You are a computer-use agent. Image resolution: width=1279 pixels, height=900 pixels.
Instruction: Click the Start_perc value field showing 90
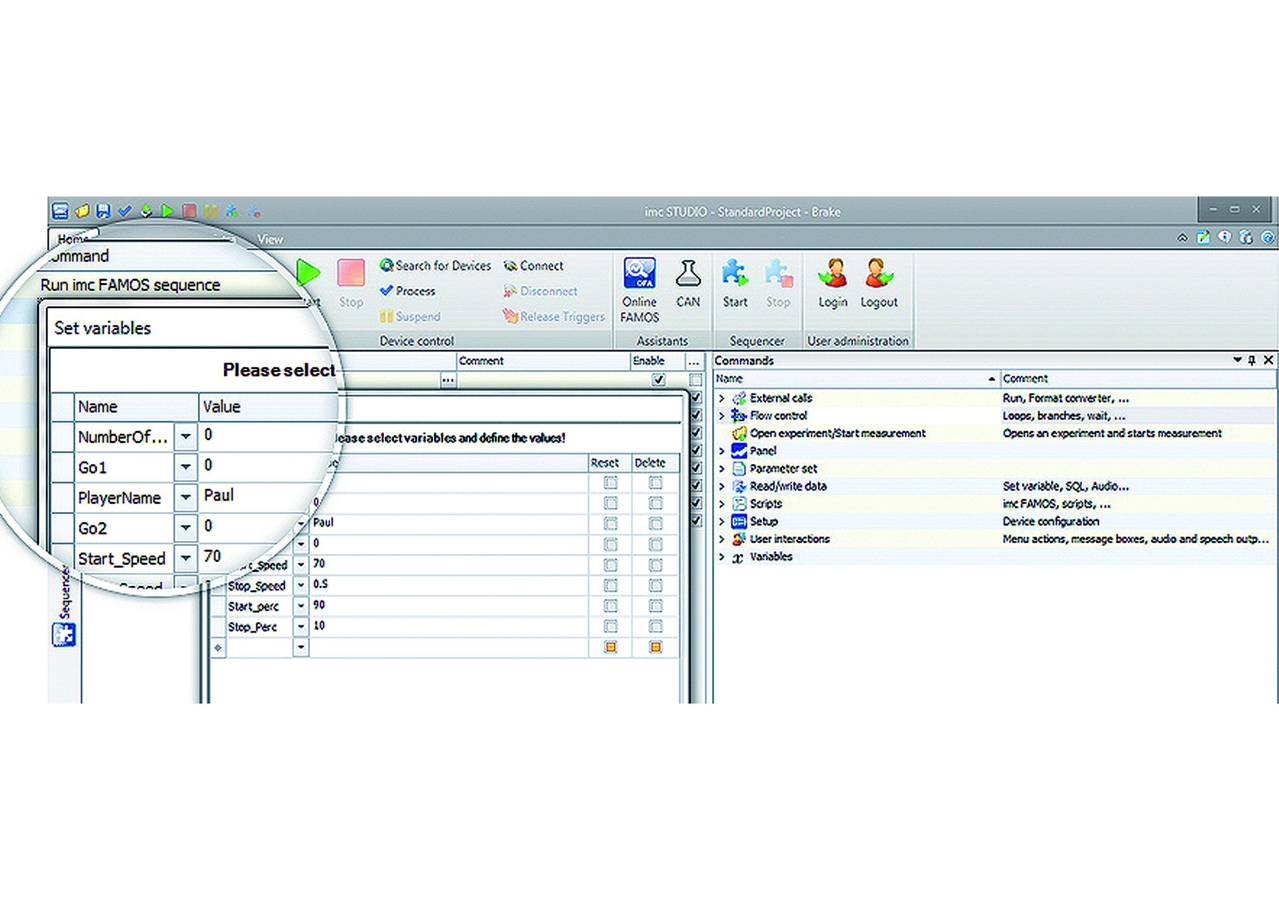(447, 606)
